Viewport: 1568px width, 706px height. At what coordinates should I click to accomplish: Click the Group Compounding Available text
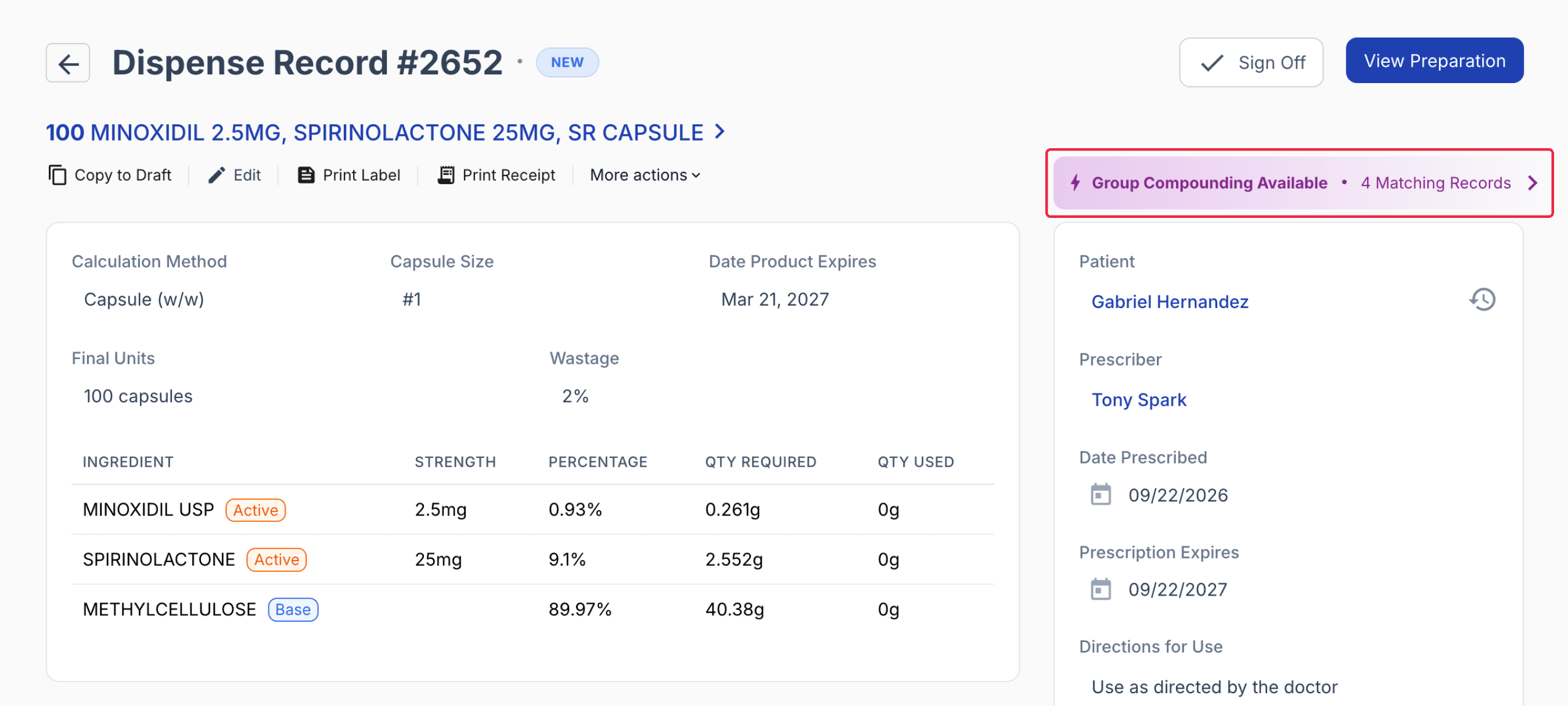(x=1209, y=182)
